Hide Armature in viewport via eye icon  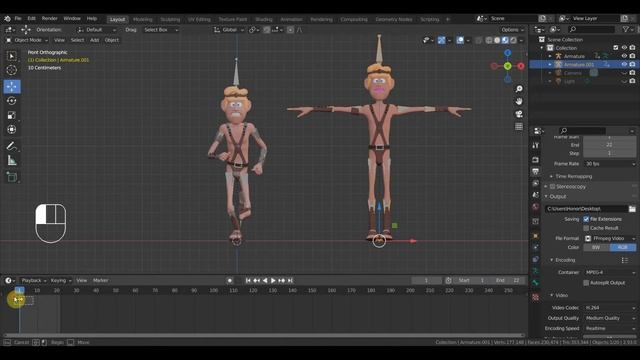pos(624,56)
